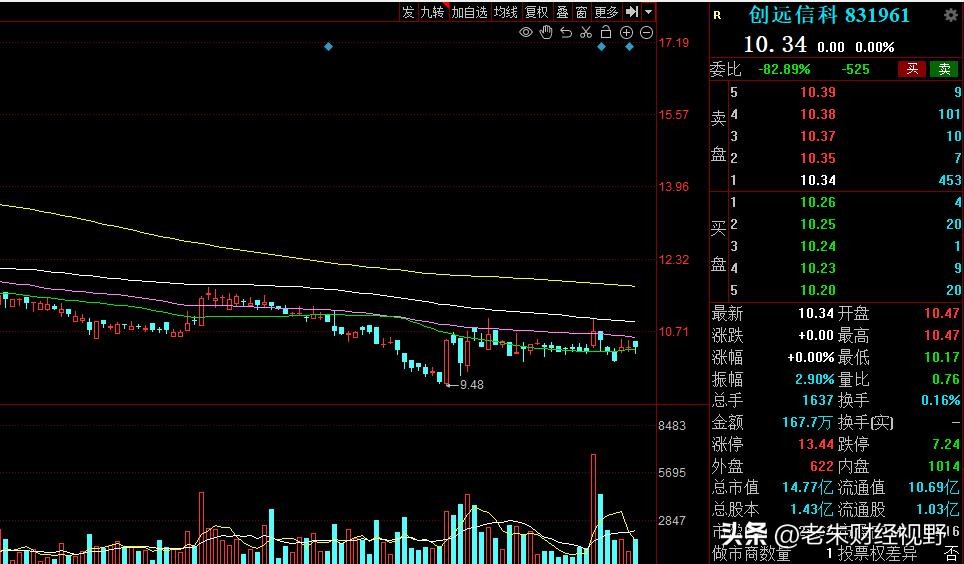Click the 流通值 value 10.69亿
Screen dimensions: 964x564
click(934, 488)
